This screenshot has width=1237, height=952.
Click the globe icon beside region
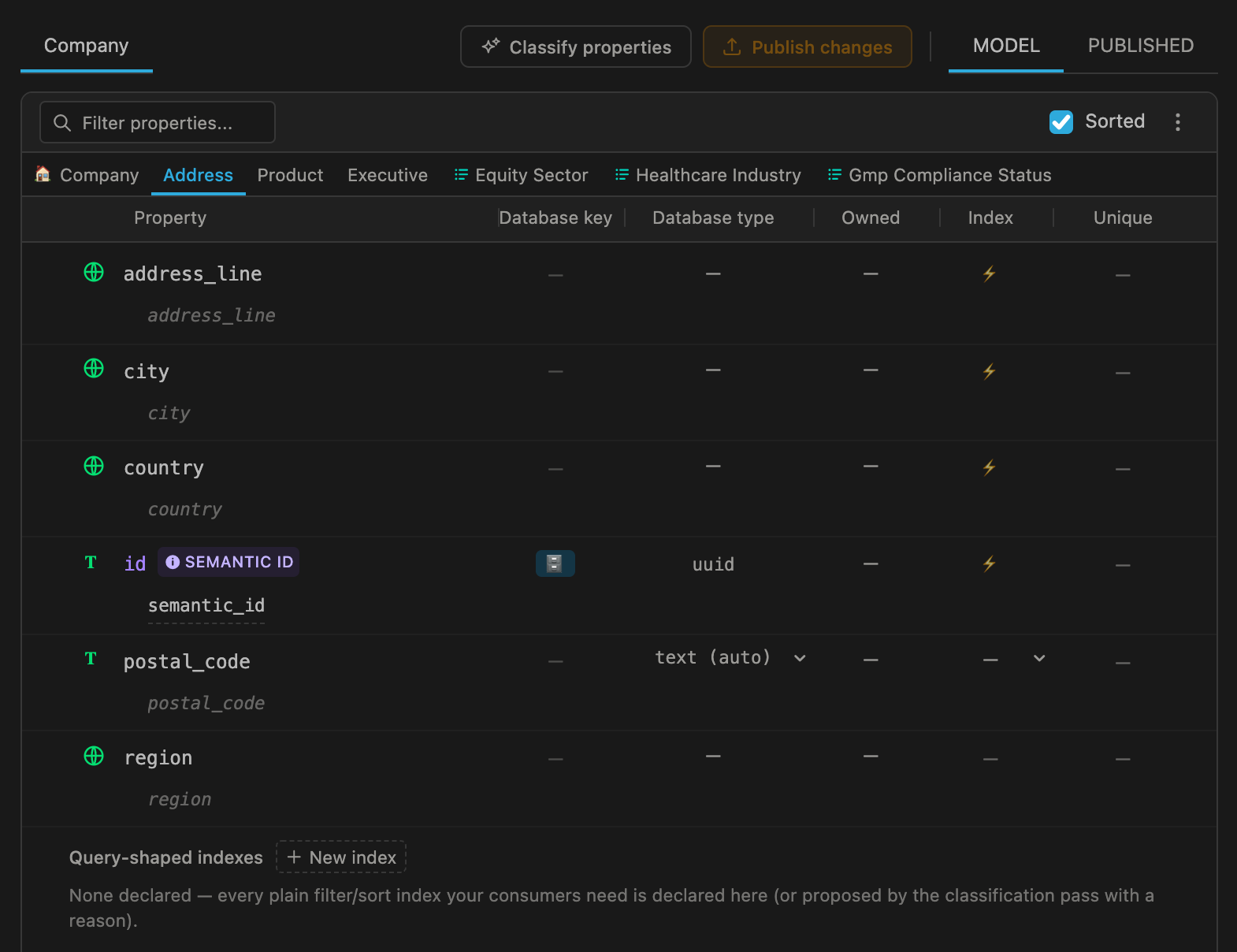94,756
